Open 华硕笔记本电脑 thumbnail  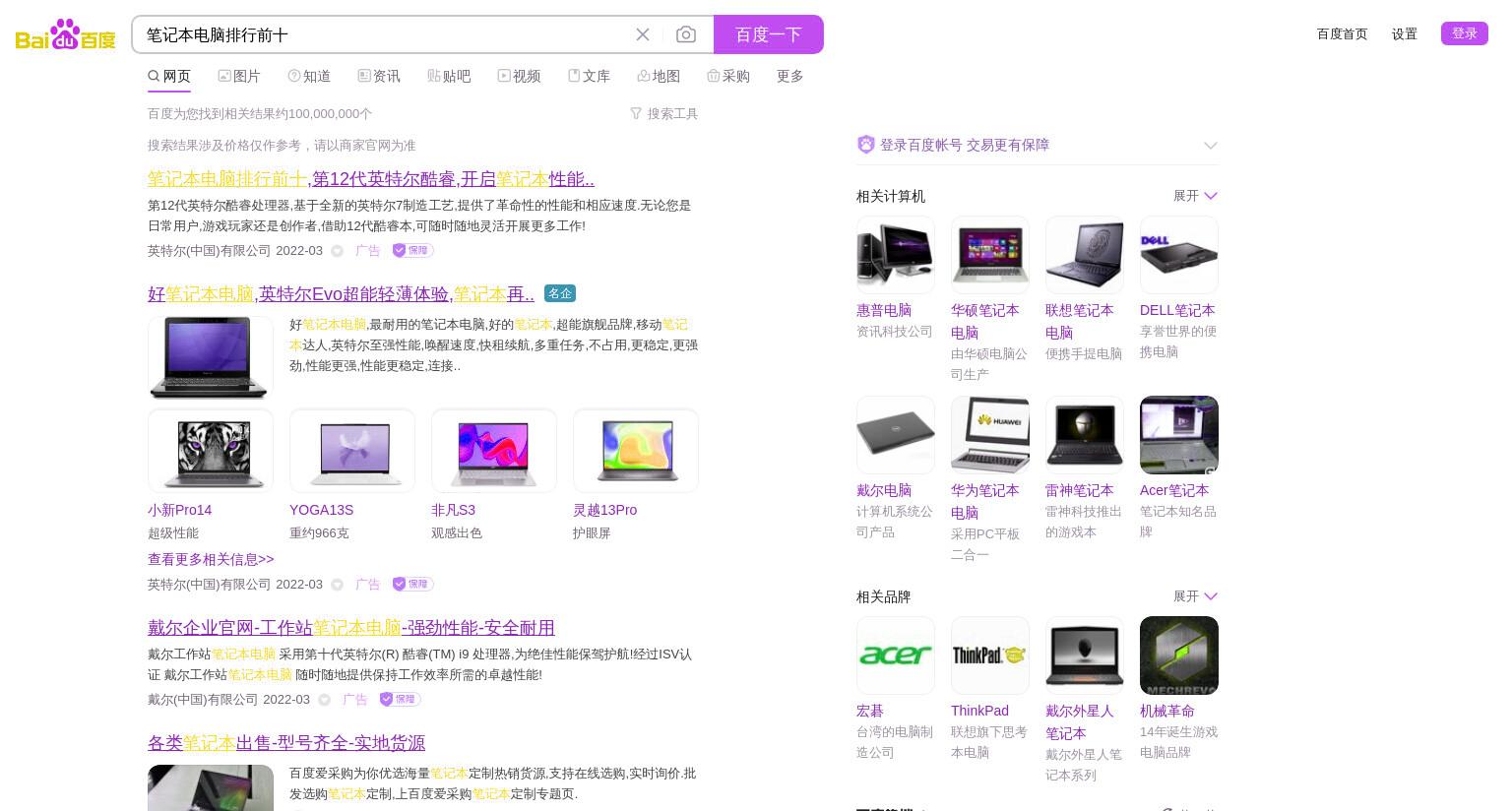pyautogui.click(x=990, y=255)
